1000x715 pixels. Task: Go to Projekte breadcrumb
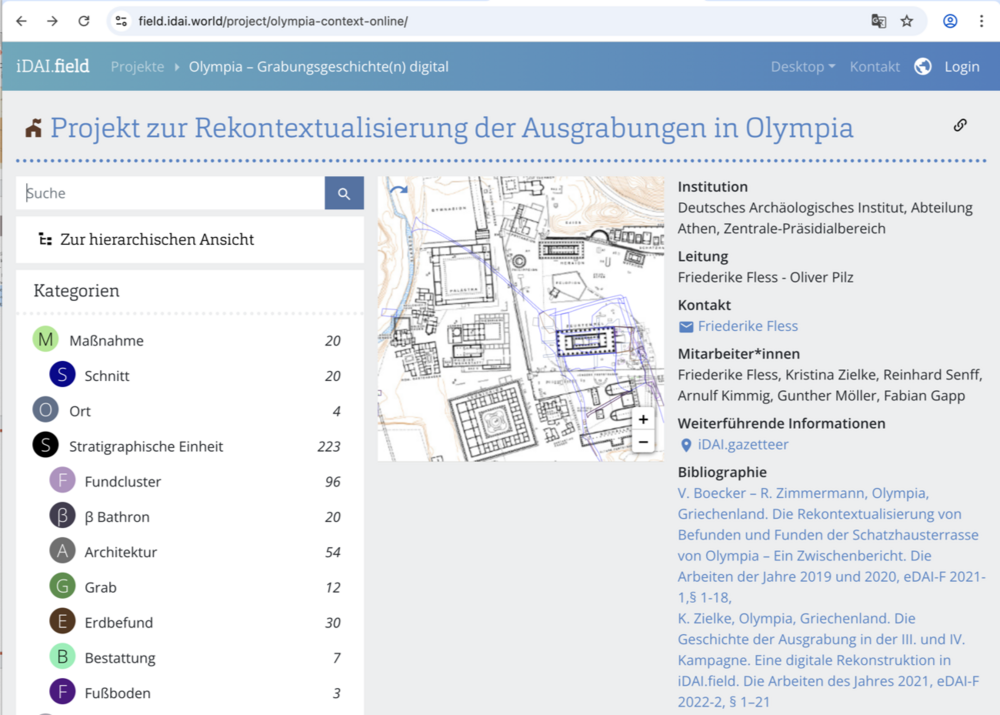[x=137, y=67]
